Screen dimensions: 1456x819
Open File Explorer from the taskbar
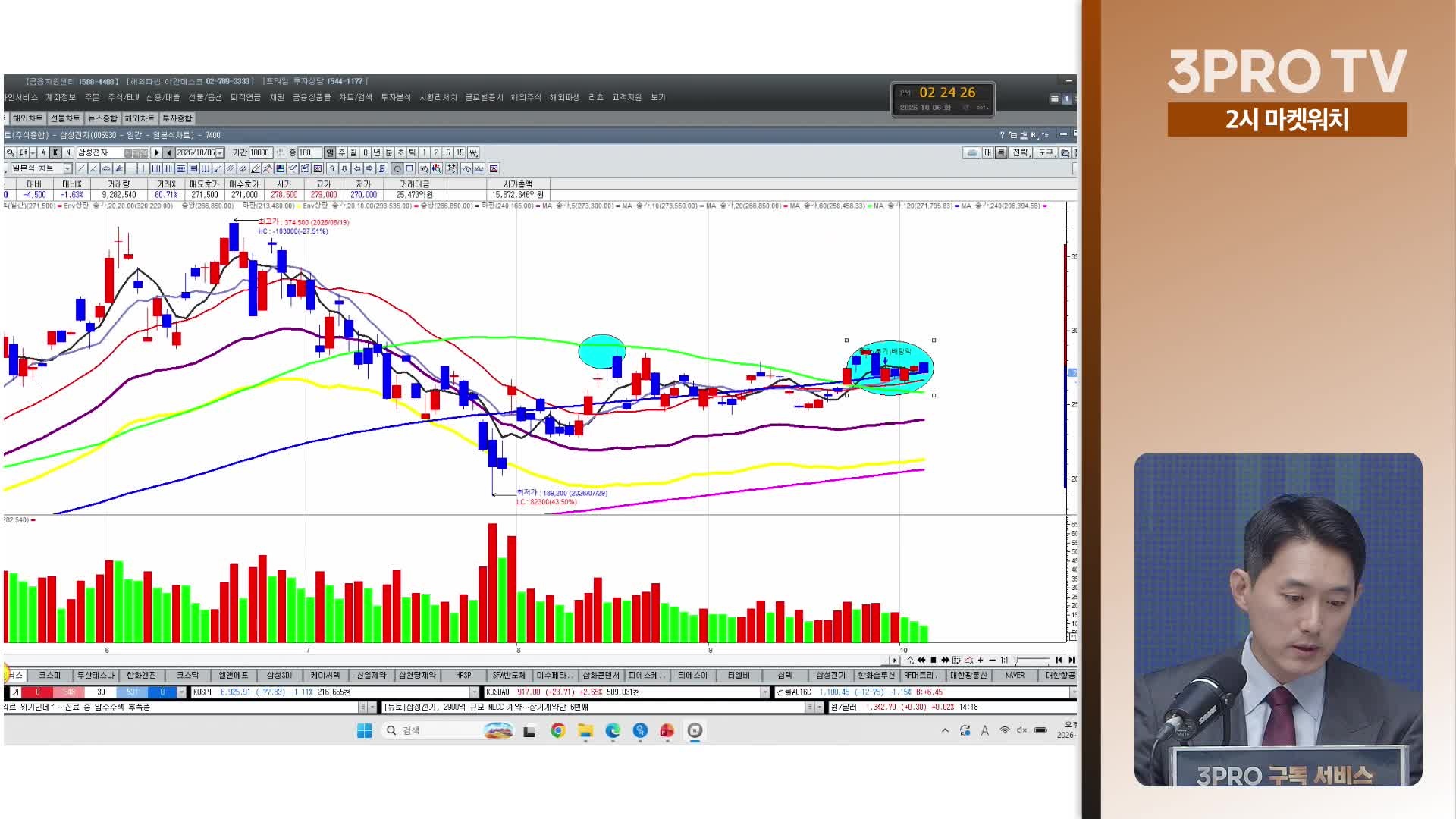[x=585, y=730]
